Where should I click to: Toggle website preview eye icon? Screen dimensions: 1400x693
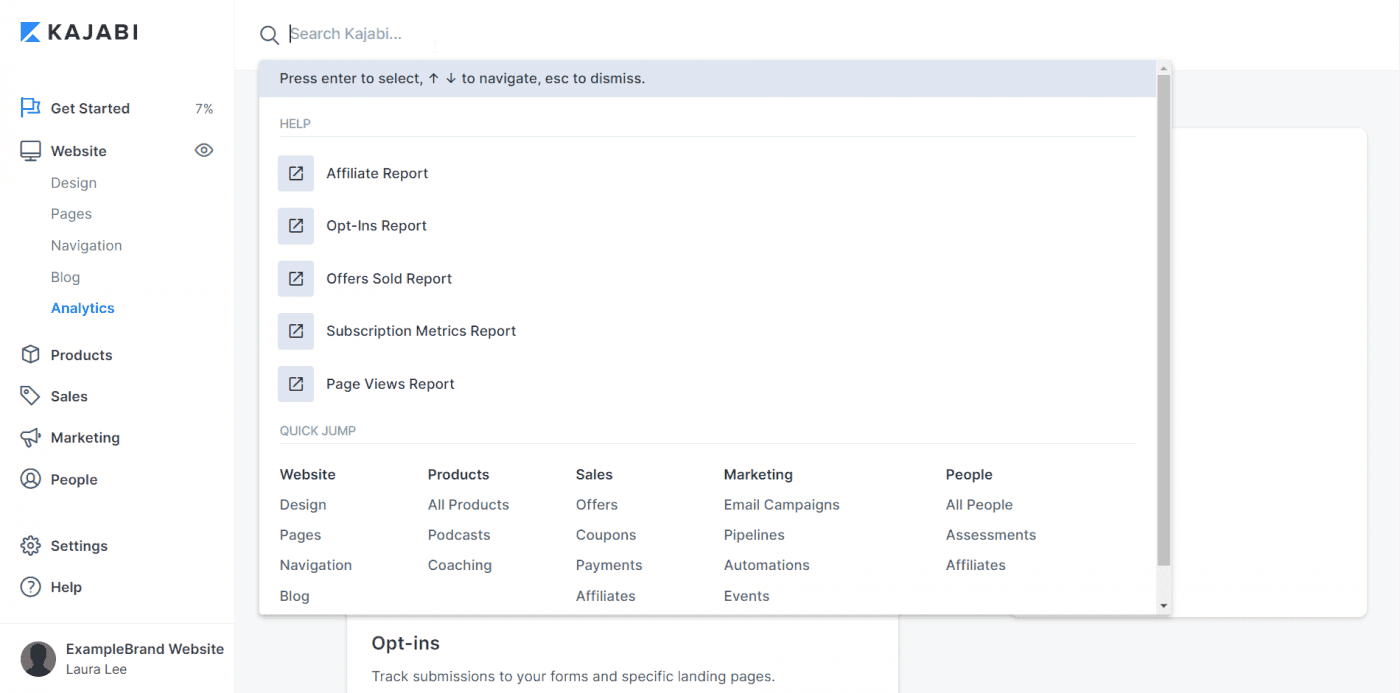coord(204,151)
